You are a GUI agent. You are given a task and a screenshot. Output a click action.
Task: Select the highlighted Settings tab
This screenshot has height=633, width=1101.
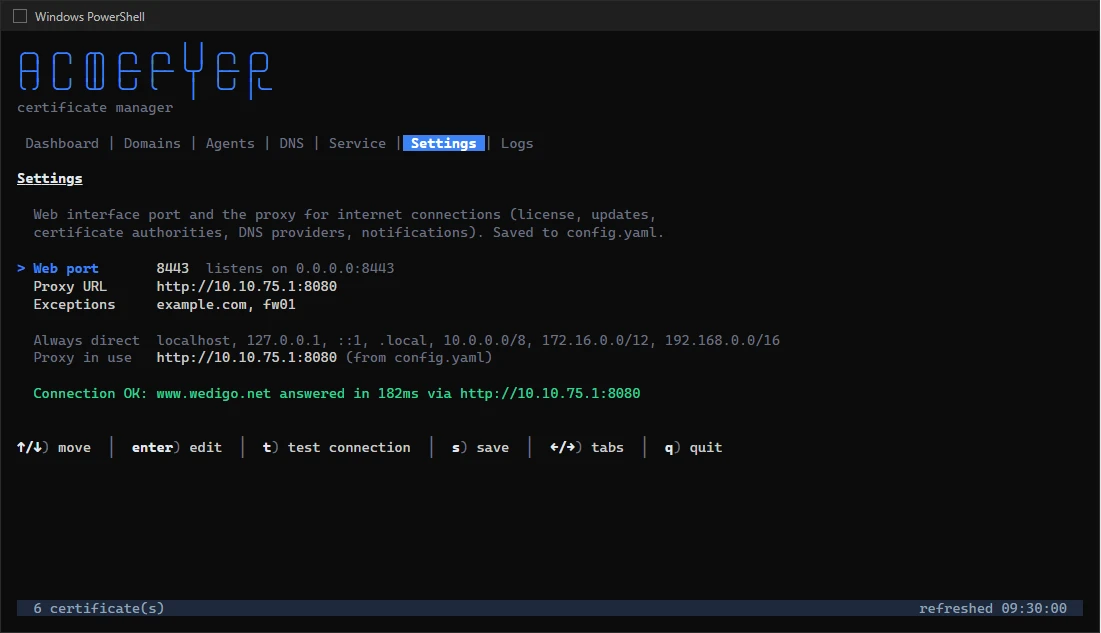(x=444, y=143)
